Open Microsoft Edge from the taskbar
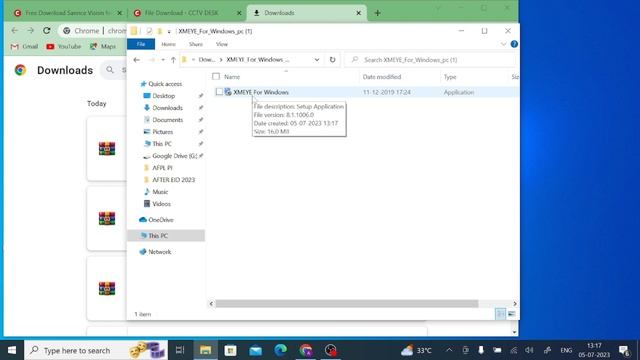This screenshot has width=640, height=360. 281,350
